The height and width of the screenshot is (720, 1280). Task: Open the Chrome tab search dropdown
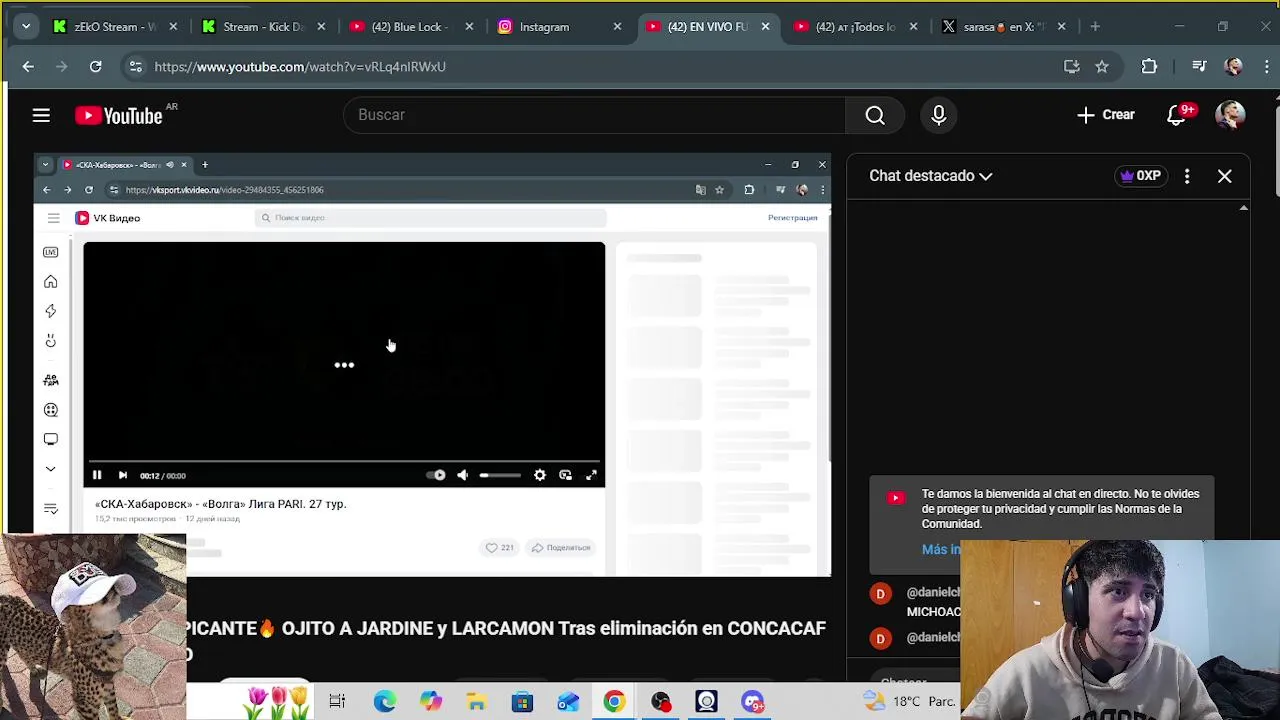point(26,27)
